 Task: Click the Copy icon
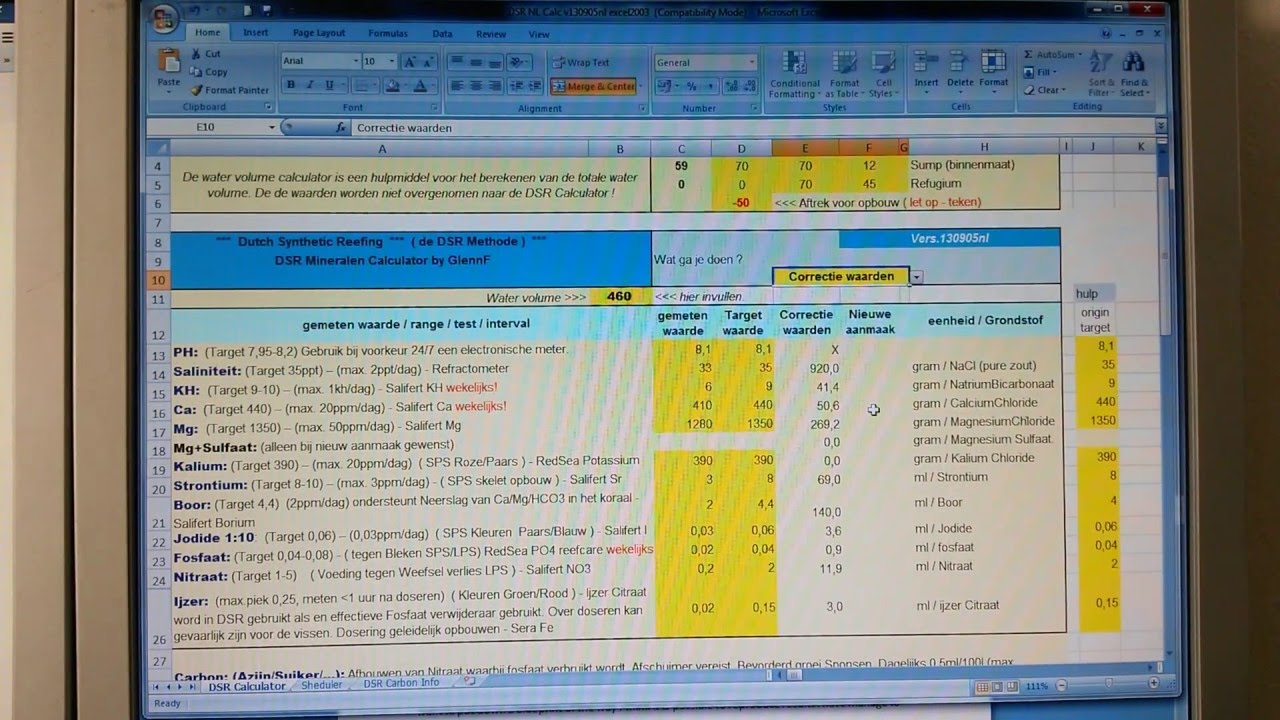point(196,72)
